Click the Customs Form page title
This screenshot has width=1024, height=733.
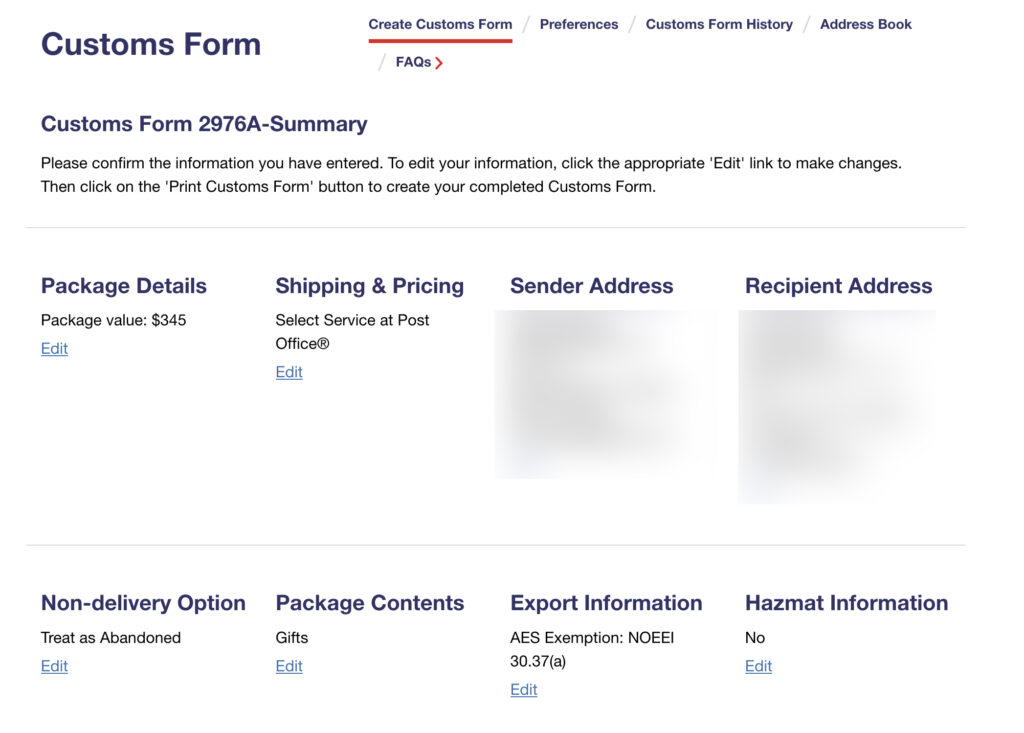151,44
